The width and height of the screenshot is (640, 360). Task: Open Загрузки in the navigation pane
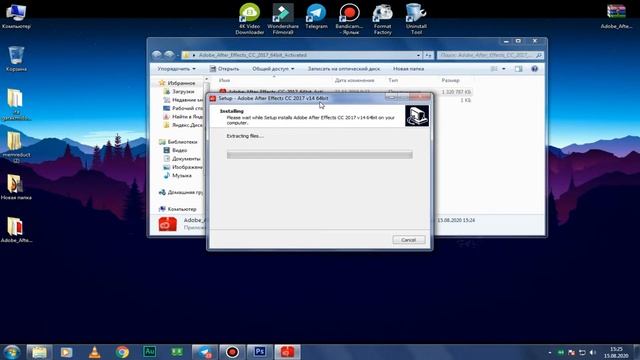(183, 91)
